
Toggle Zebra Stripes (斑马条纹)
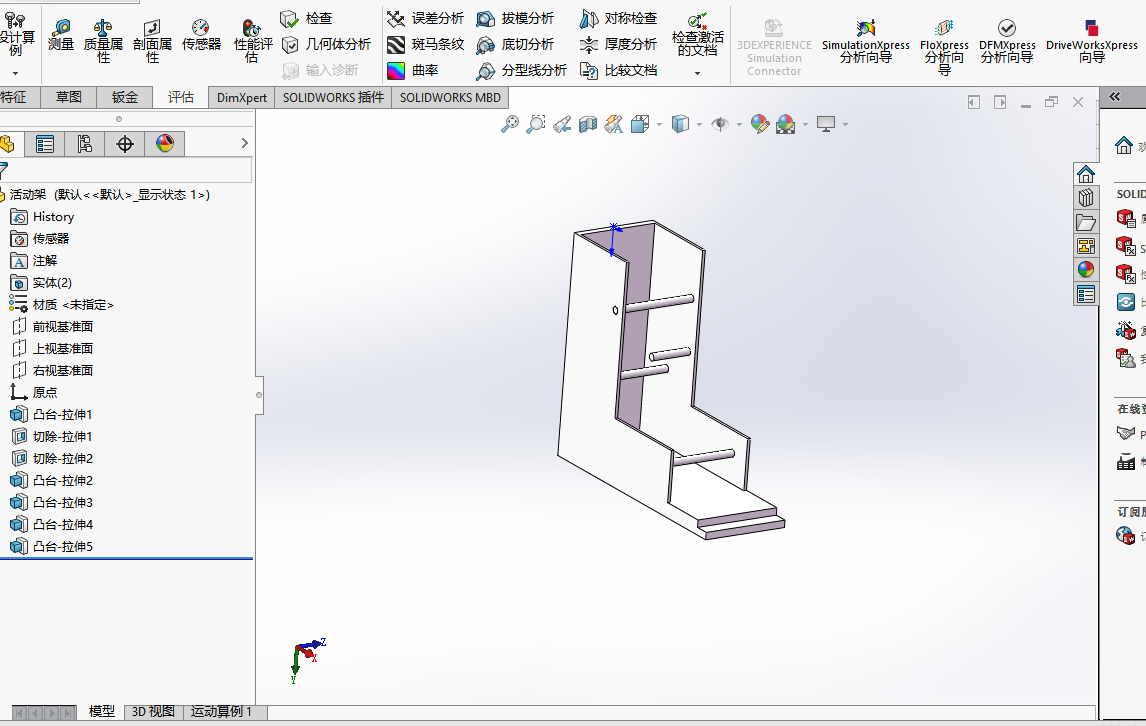[425, 45]
